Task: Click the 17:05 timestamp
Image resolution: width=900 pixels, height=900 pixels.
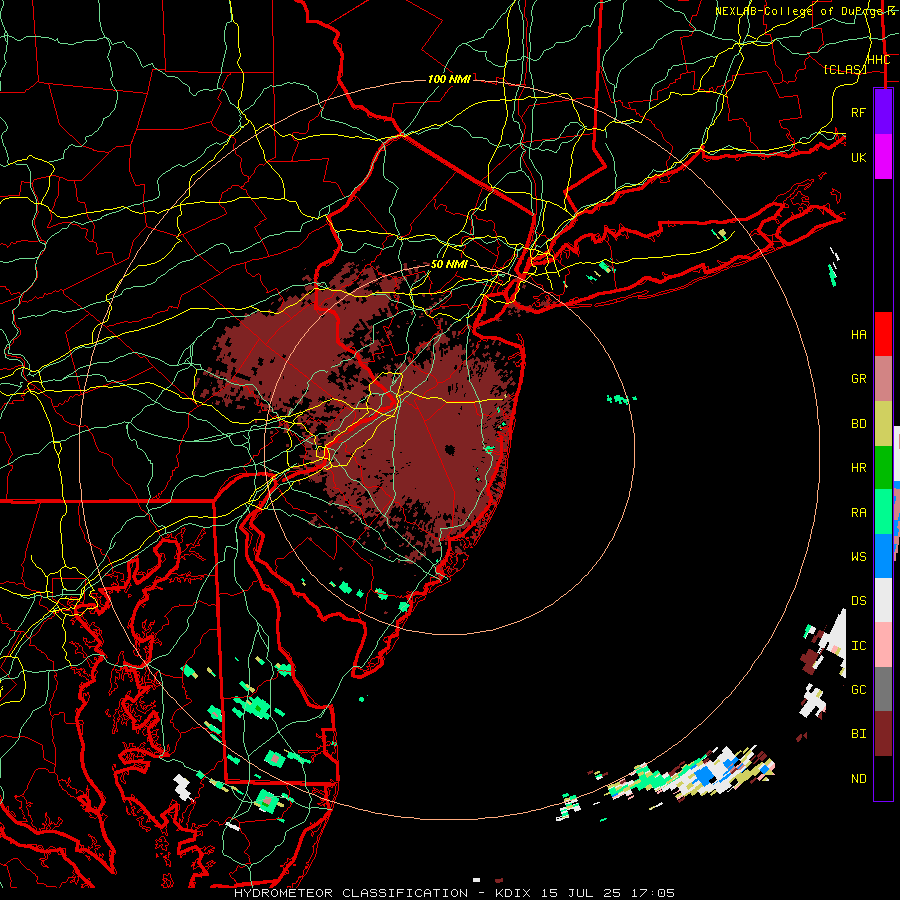Action: 655,893
